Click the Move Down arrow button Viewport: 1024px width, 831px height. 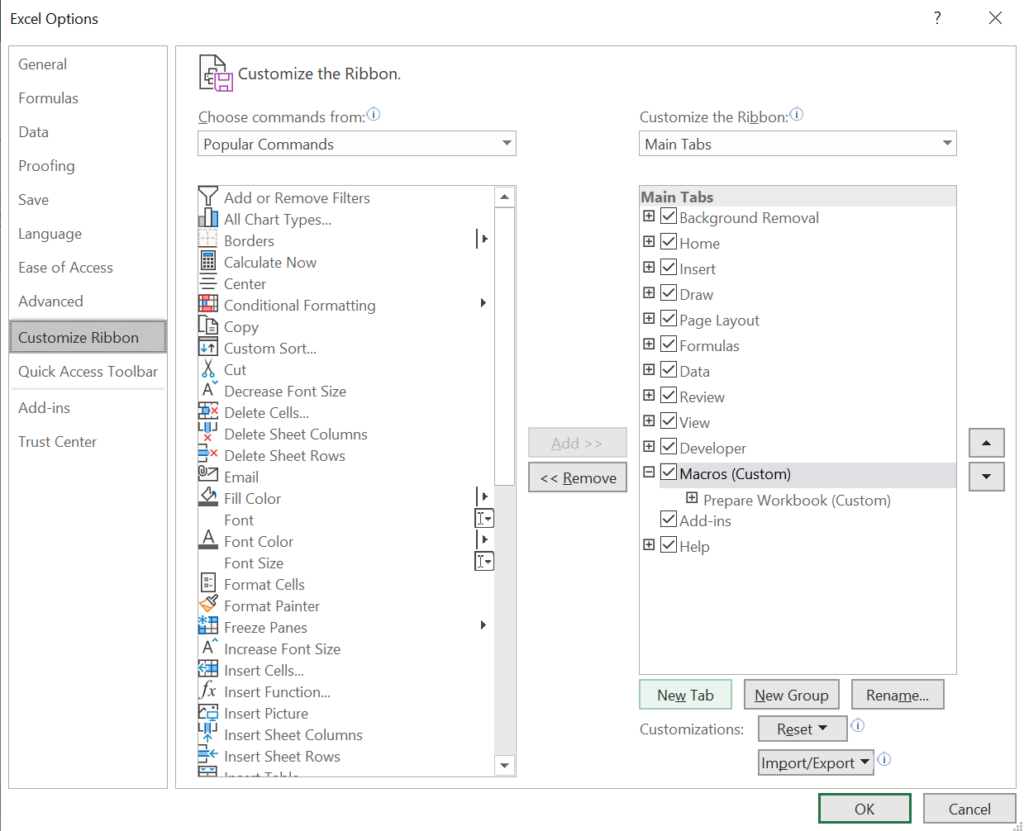986,477
